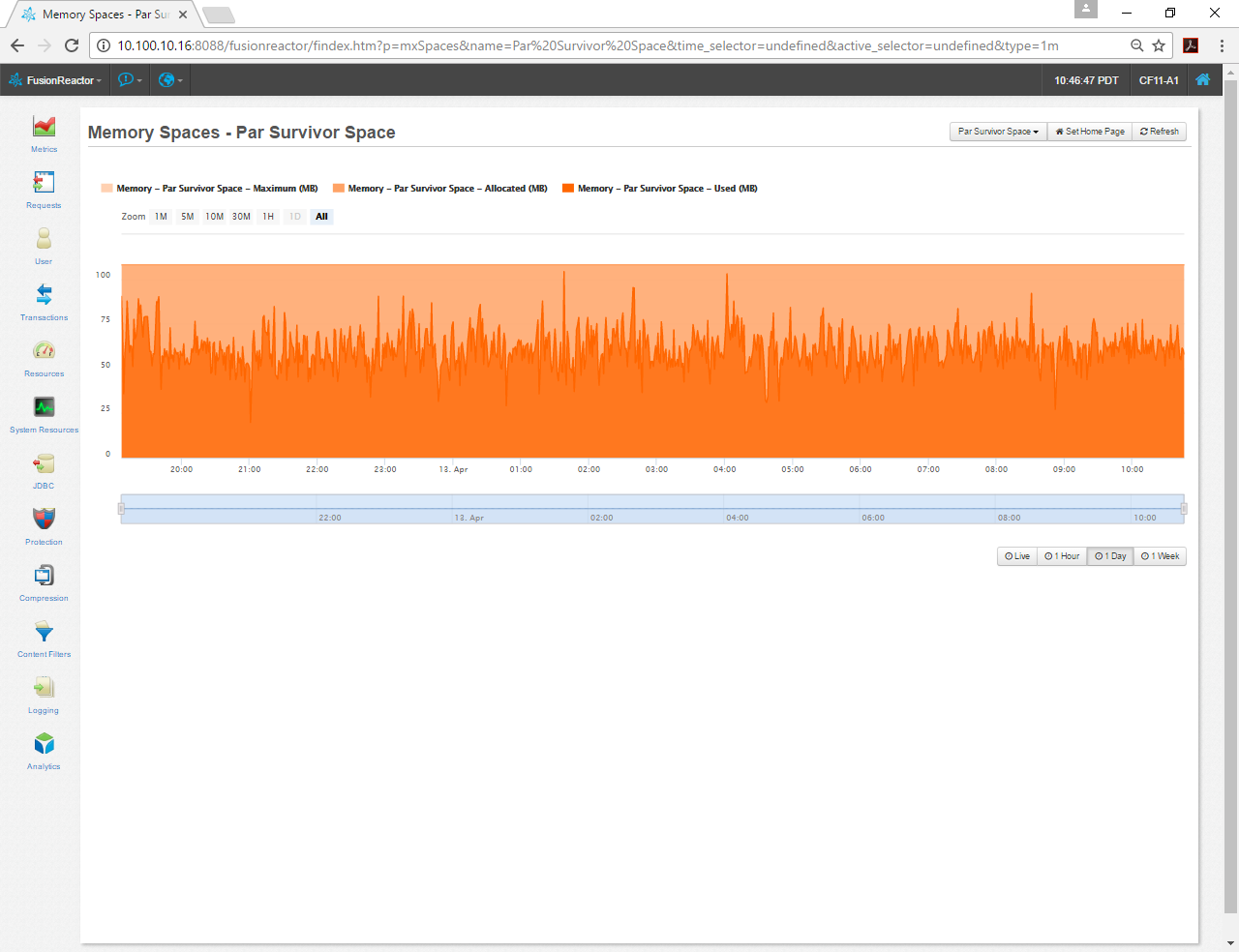Image resolution: width=1239 pixels, height=952 pixels.
Task: Open the Protection shield icon
Action: coord(44,519)
